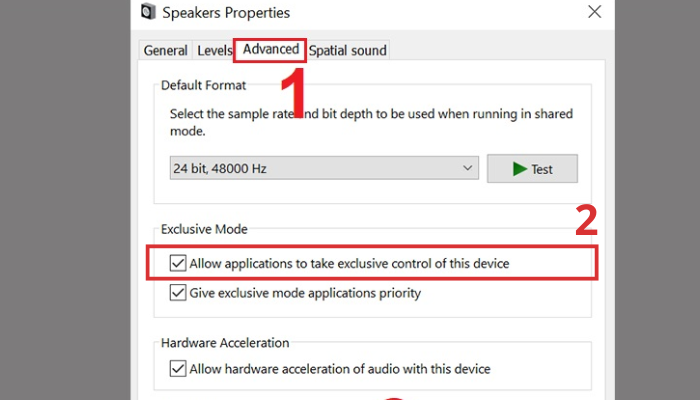Go to the Spatial sound tab
Screen dimensions: 700x400
point(347,50)
